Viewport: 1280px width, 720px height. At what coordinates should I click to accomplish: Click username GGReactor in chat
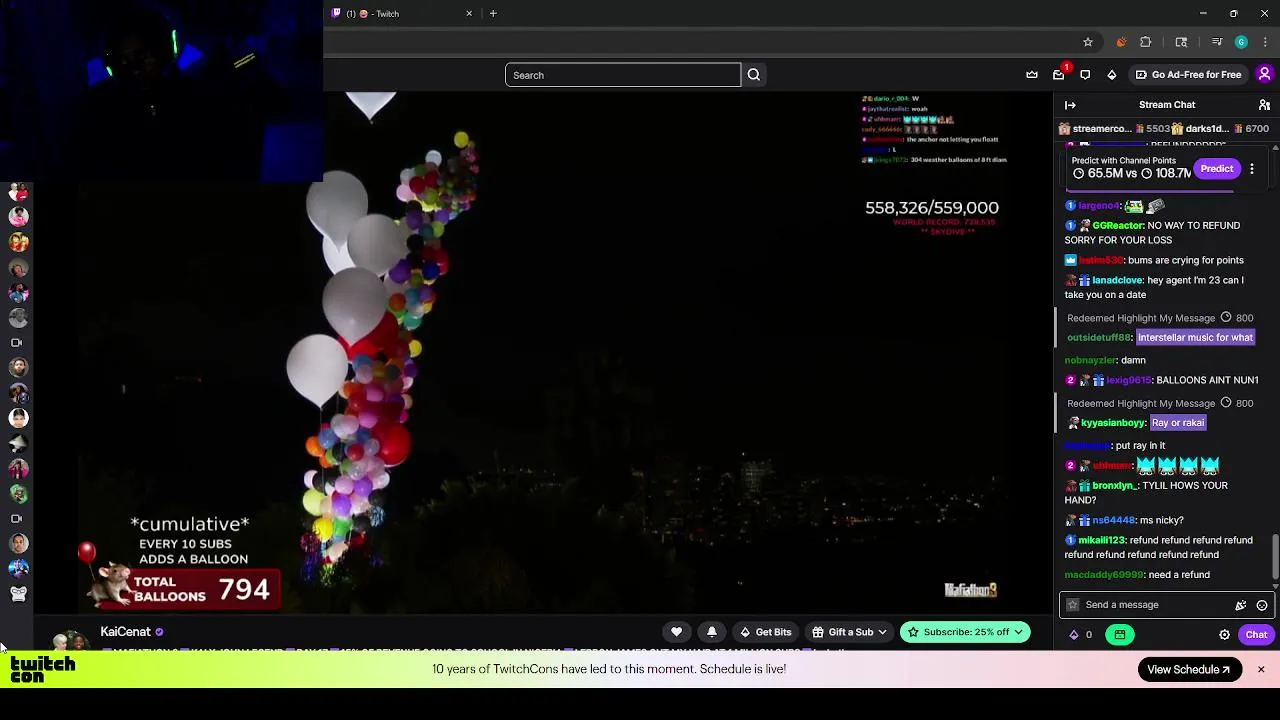click(1118, 226)
